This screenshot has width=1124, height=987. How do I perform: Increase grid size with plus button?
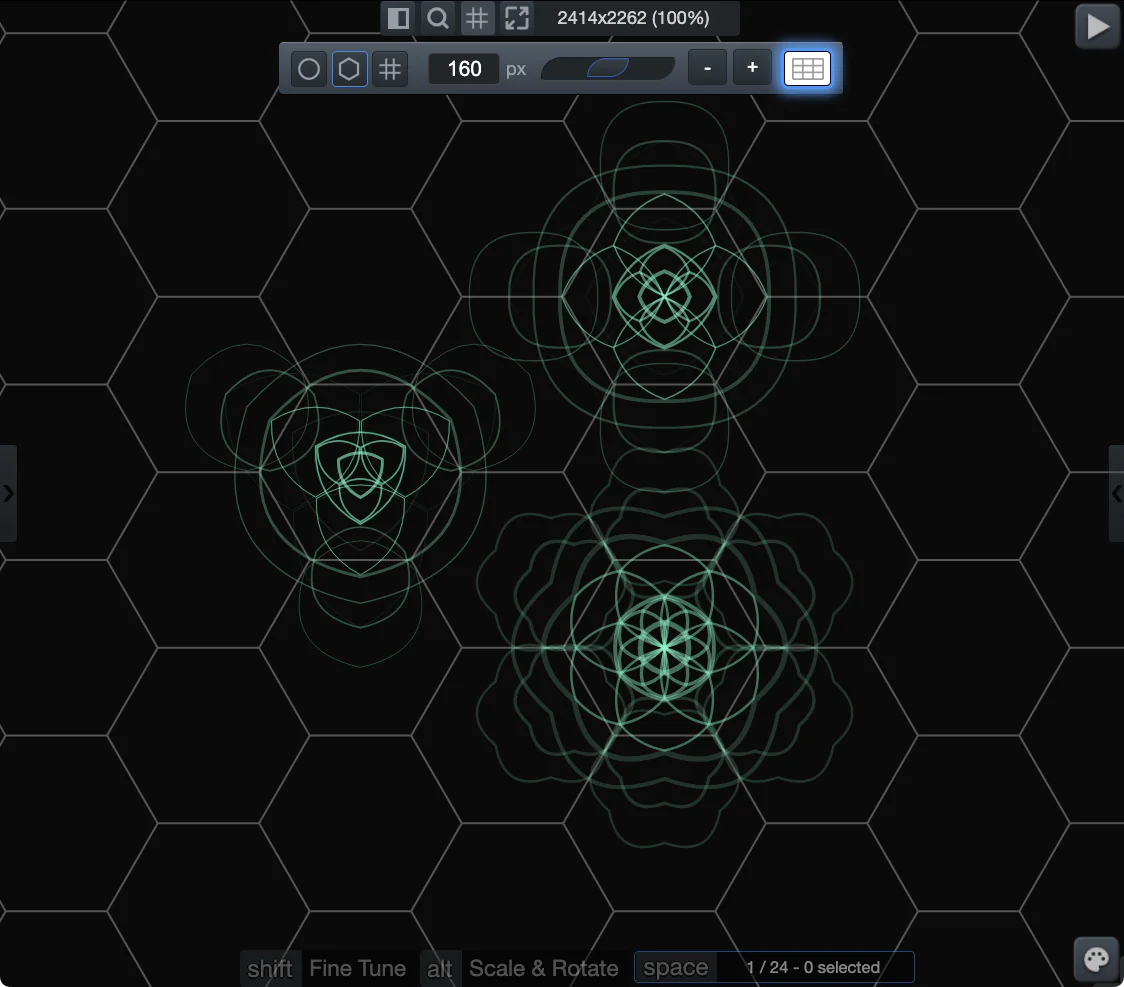pyautogui.click(x=752, y=68)
